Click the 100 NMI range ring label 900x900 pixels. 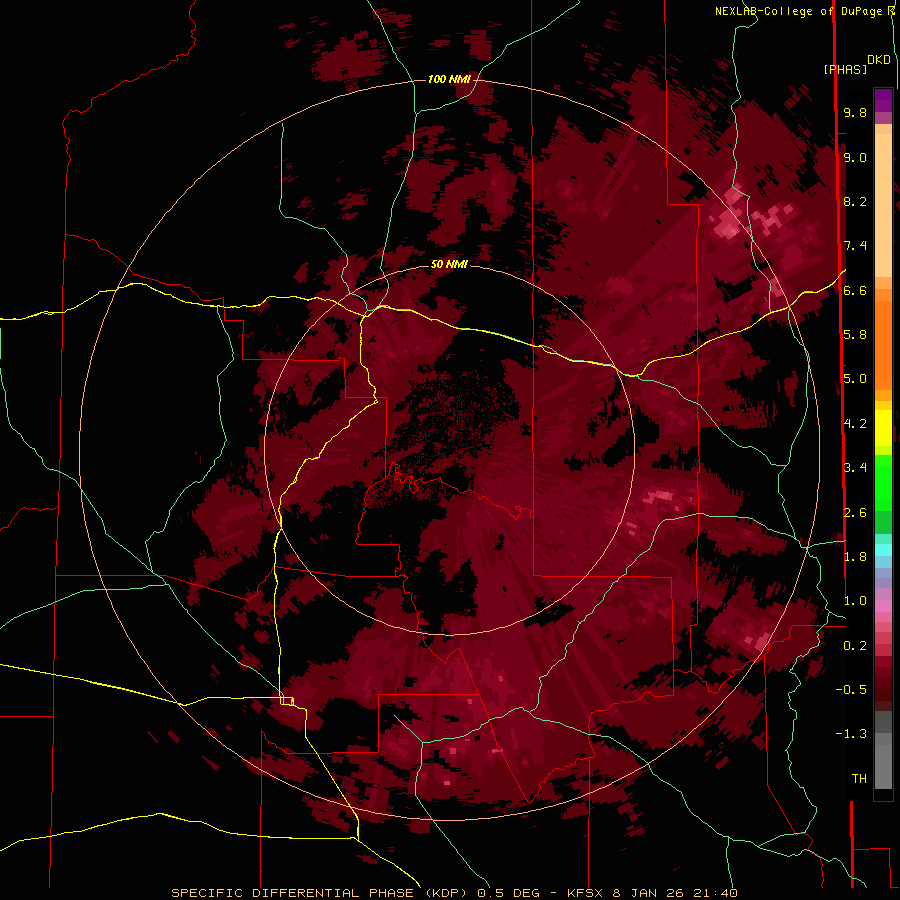(x=449, y=79)
